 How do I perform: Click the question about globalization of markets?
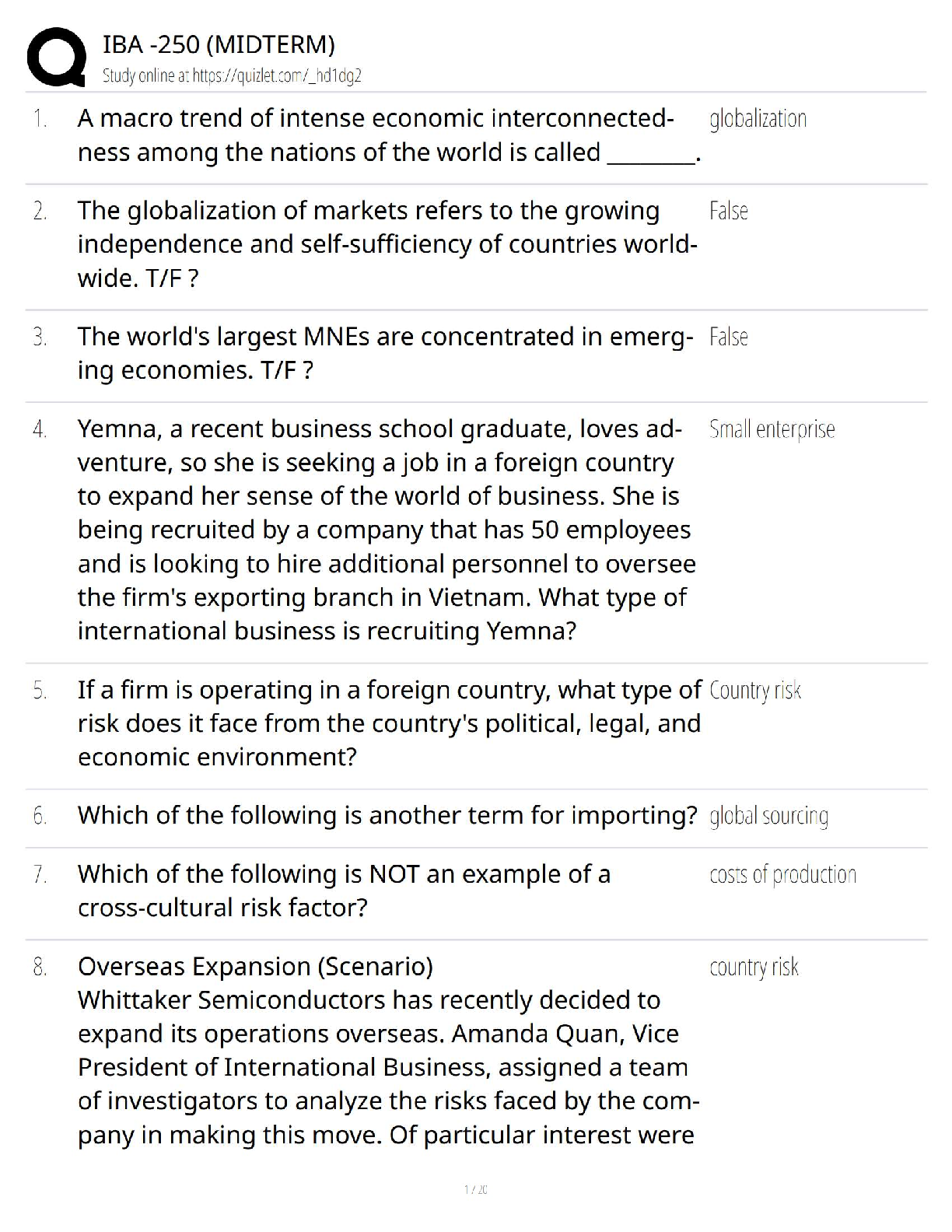coord(387,244)
